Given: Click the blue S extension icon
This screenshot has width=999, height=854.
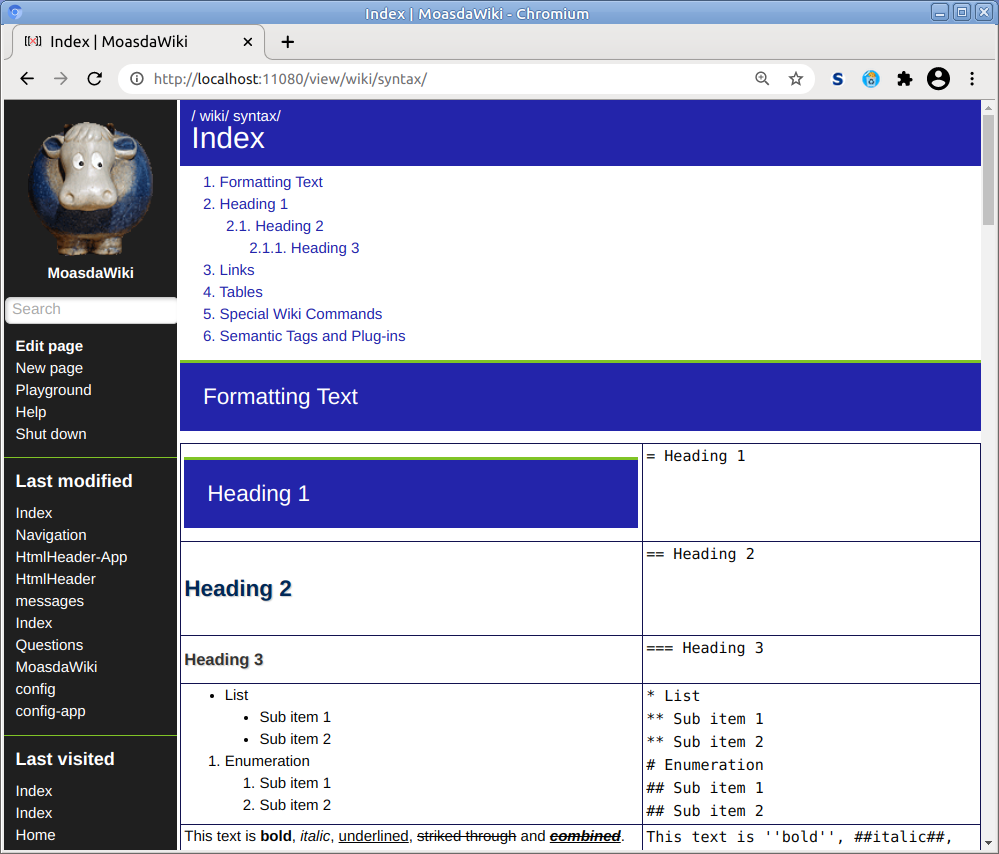Looking at the screenshot, I should click(838, 79).
